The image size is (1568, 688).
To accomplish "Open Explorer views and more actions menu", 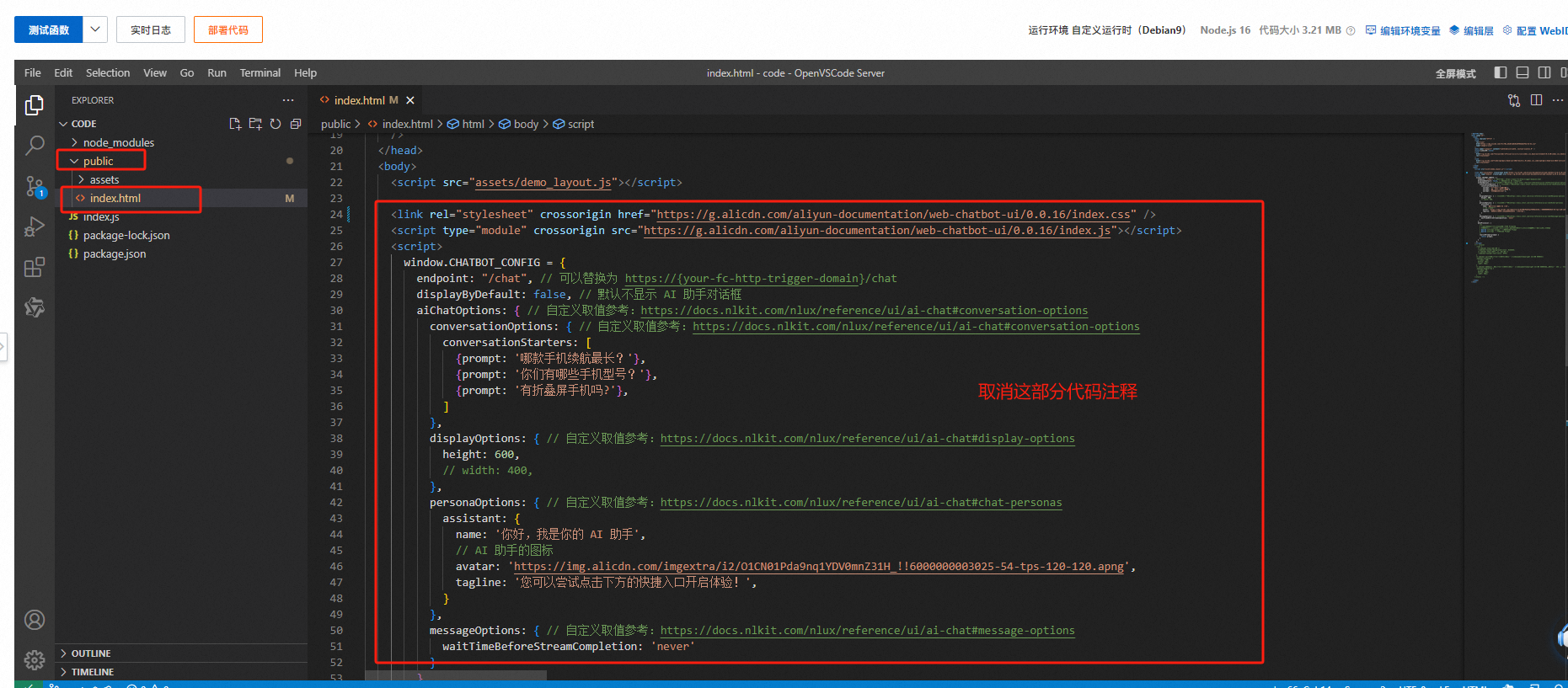I will (x=288, y=100).
